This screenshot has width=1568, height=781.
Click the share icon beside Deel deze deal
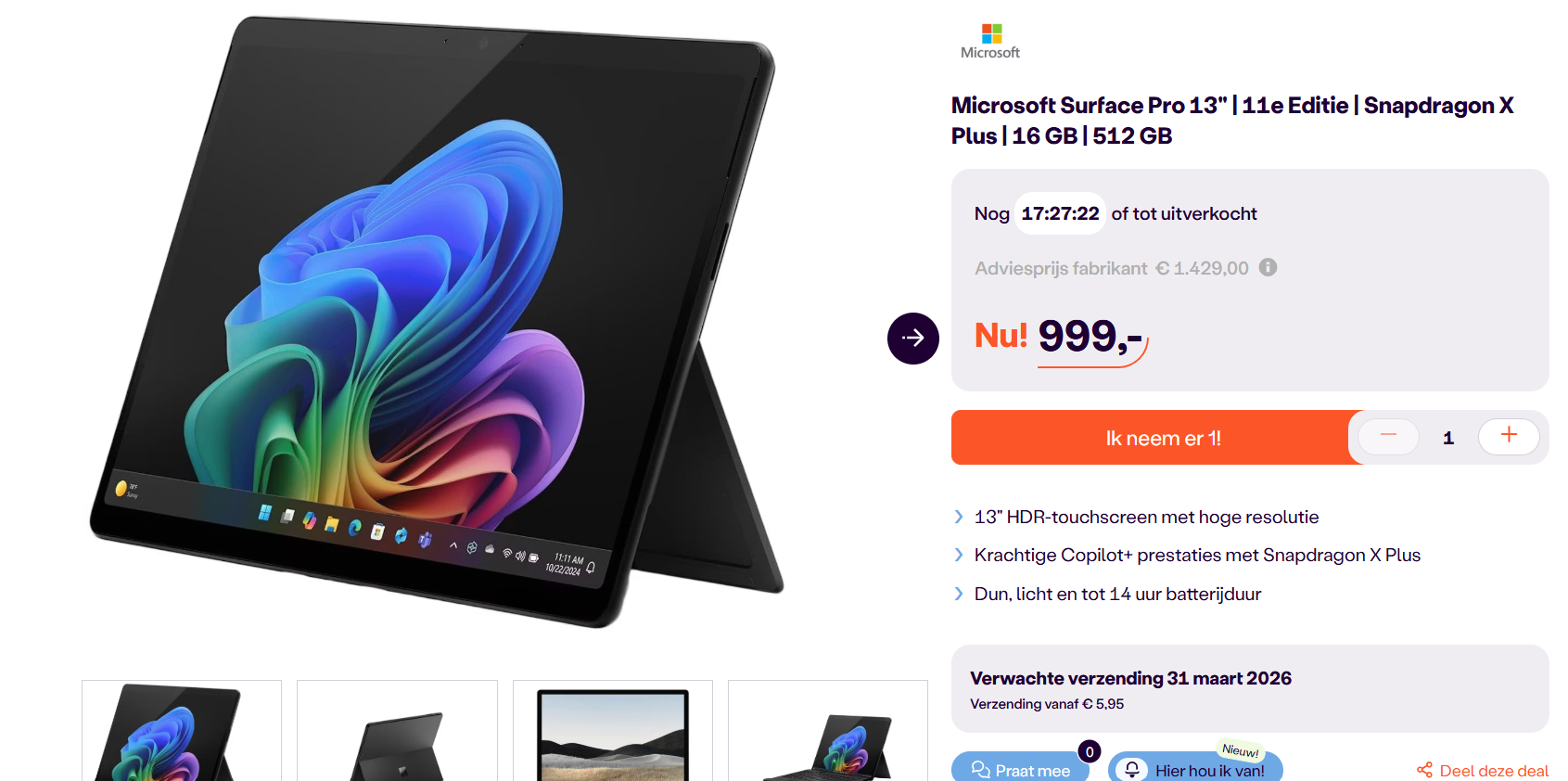(x=1424, y=770)
